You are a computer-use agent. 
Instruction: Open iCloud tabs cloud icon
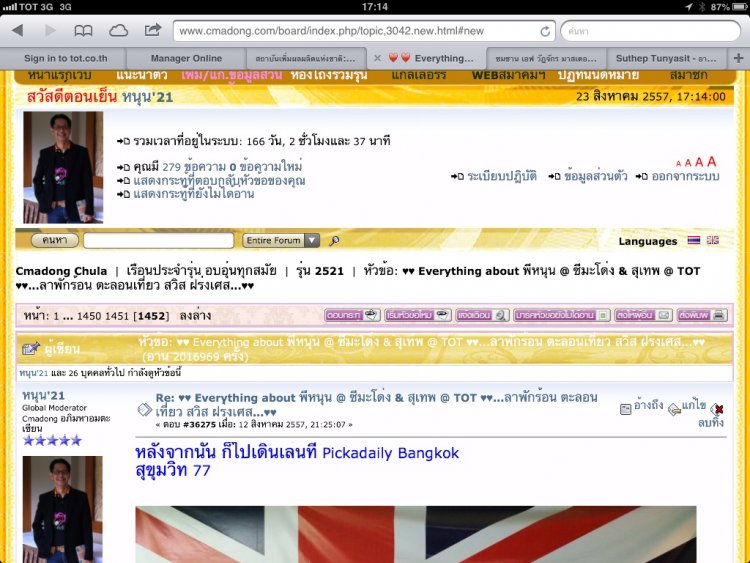tap(118, 31)
